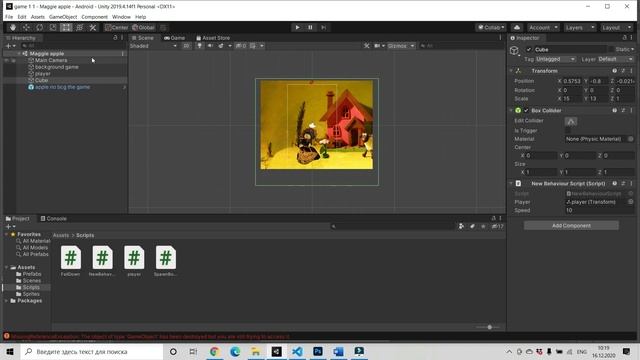Switch to the Asset Store tab
Viewport: 640px width, 360px height.
(213, 38)
